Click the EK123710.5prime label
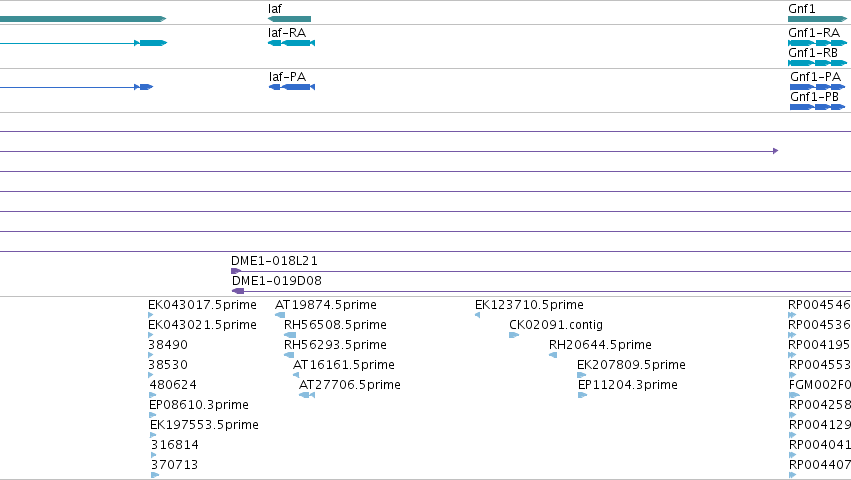 pyautogui.click(x=529, y=305)
